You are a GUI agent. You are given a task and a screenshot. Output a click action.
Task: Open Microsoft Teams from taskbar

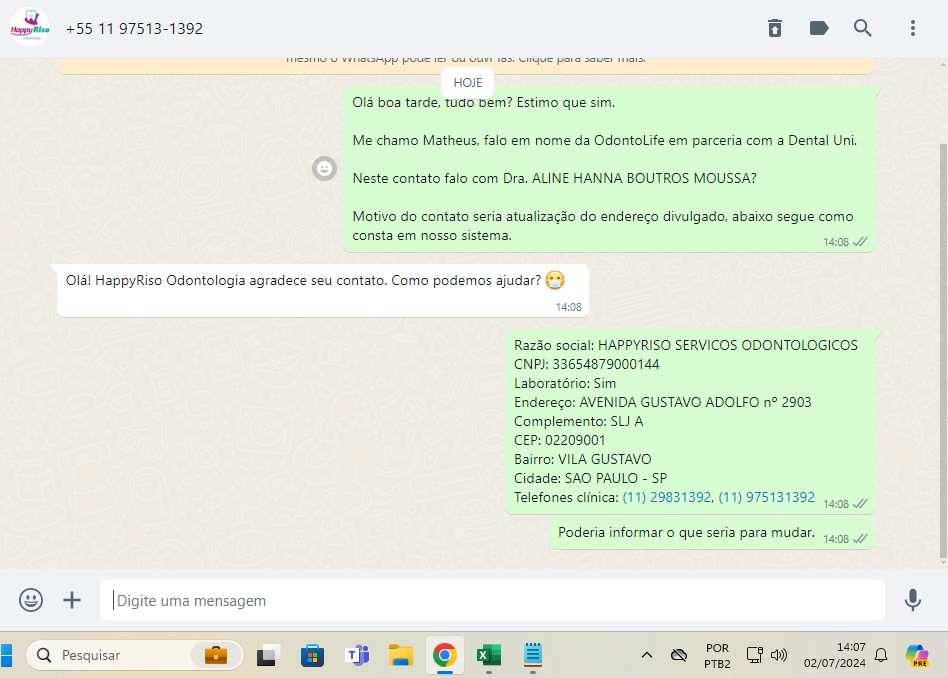pyautogui.click(x=357, y=655)
